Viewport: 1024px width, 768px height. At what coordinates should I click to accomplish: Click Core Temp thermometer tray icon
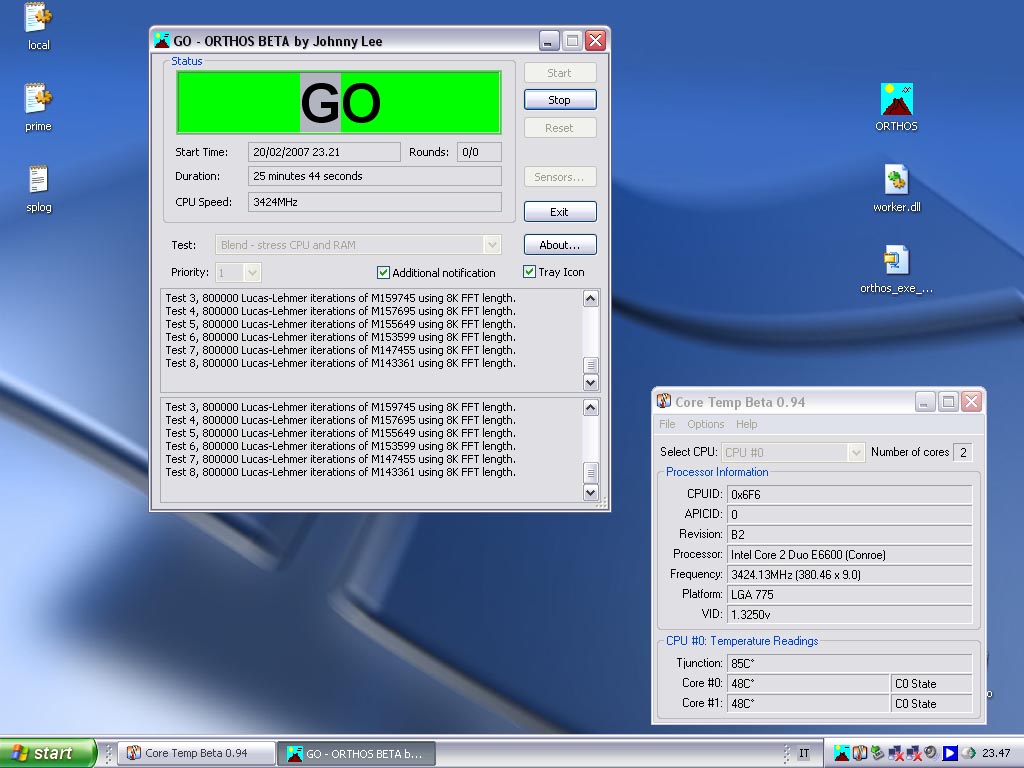pyautogui.click(x=859, y=753)
